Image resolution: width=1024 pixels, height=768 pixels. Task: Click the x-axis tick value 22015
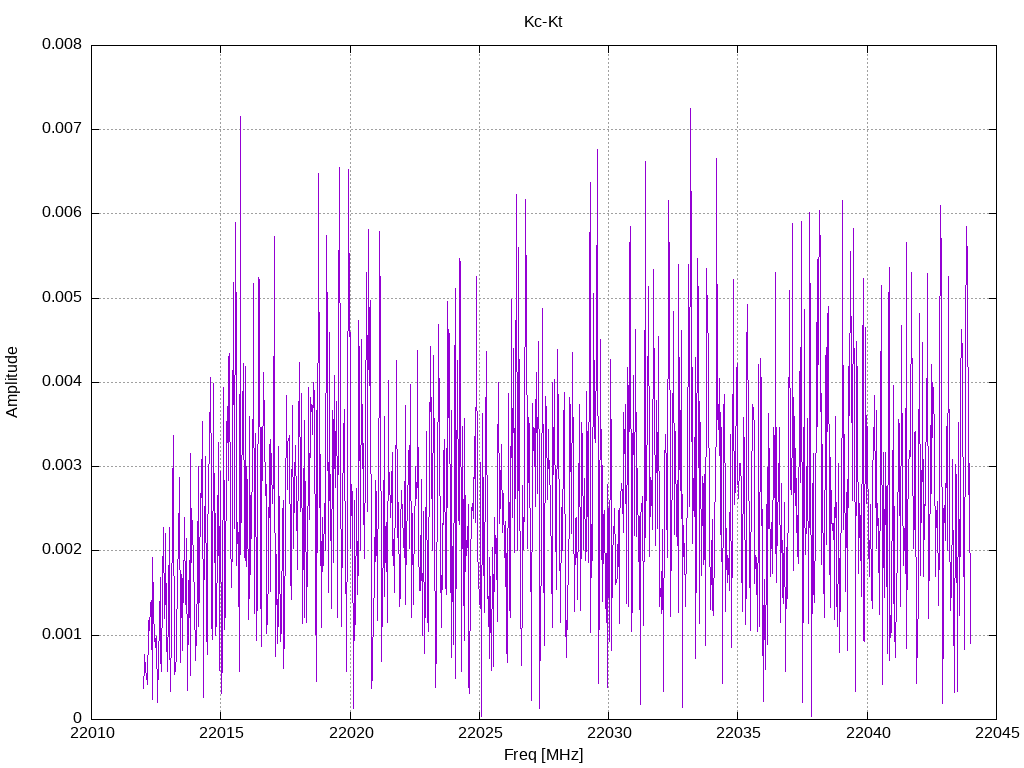pyautogui.click(x=221, y=733)
